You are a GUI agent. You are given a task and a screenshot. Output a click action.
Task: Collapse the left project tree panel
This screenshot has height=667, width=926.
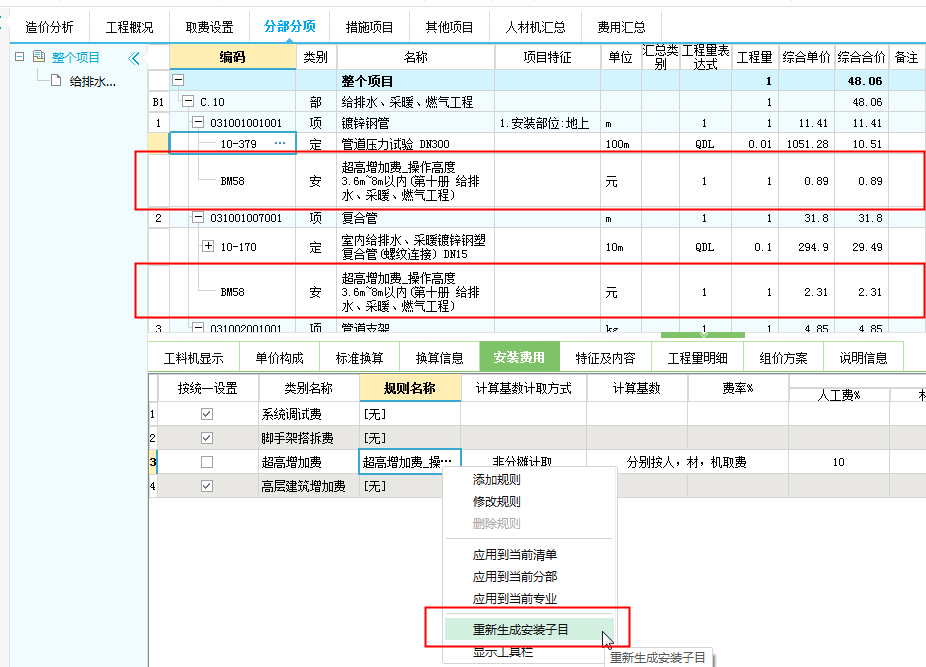(x=134, y=58)
